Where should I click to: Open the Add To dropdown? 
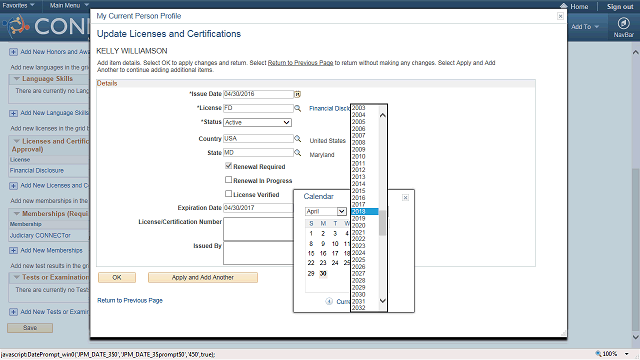pos(585,27)
